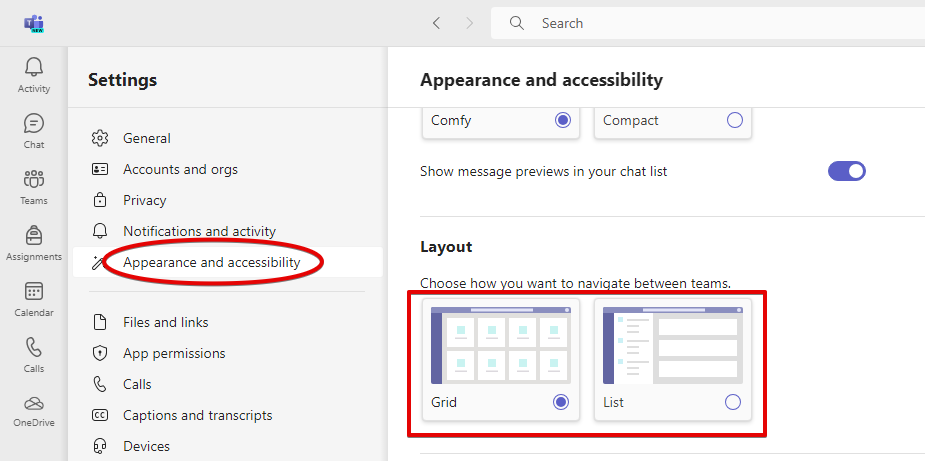Navigate back with the left arrow
This screenshot has width=925, height=461.
click(x=436, y=23)
